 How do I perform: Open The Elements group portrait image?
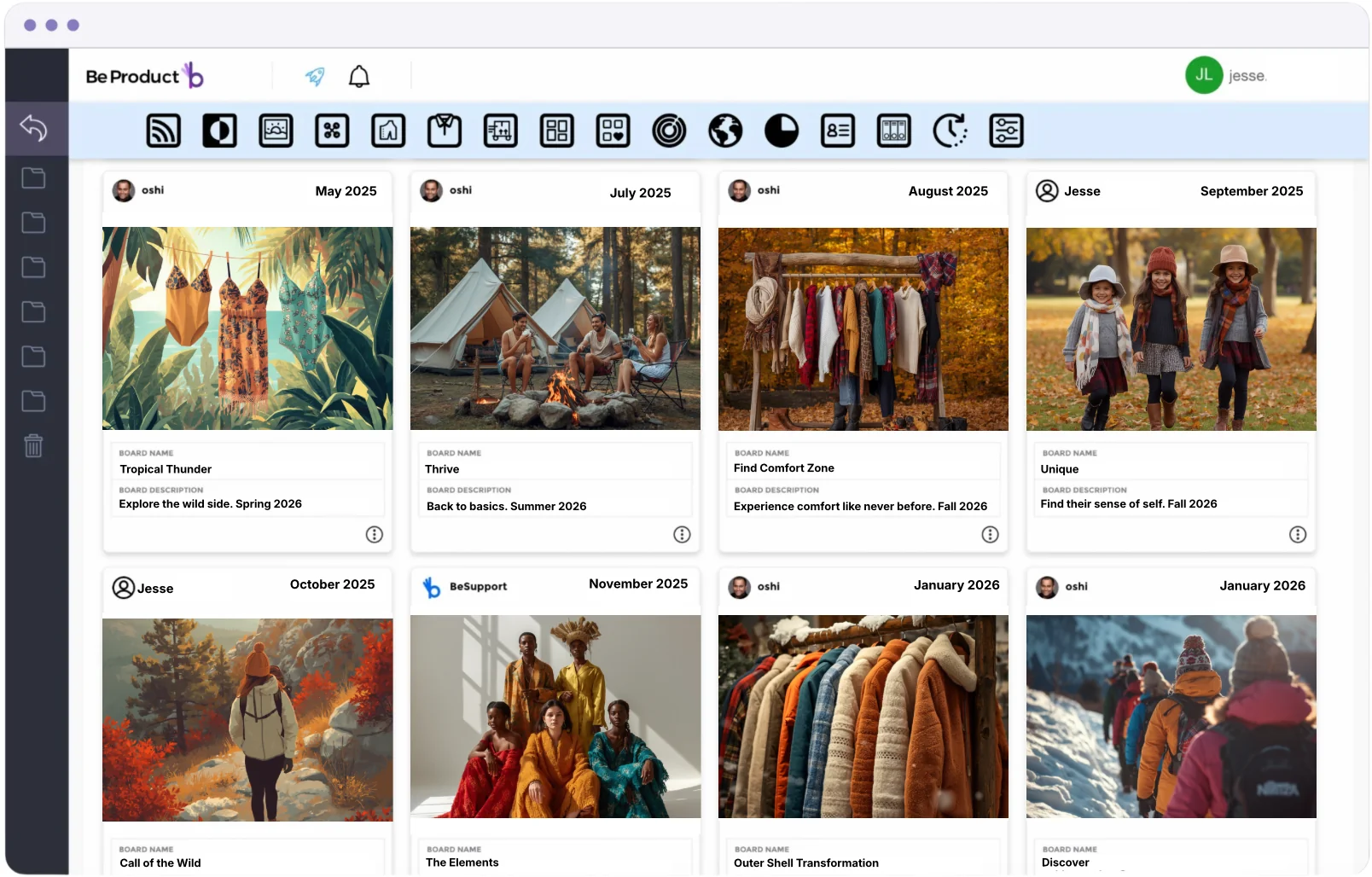(x=555, y=717)
